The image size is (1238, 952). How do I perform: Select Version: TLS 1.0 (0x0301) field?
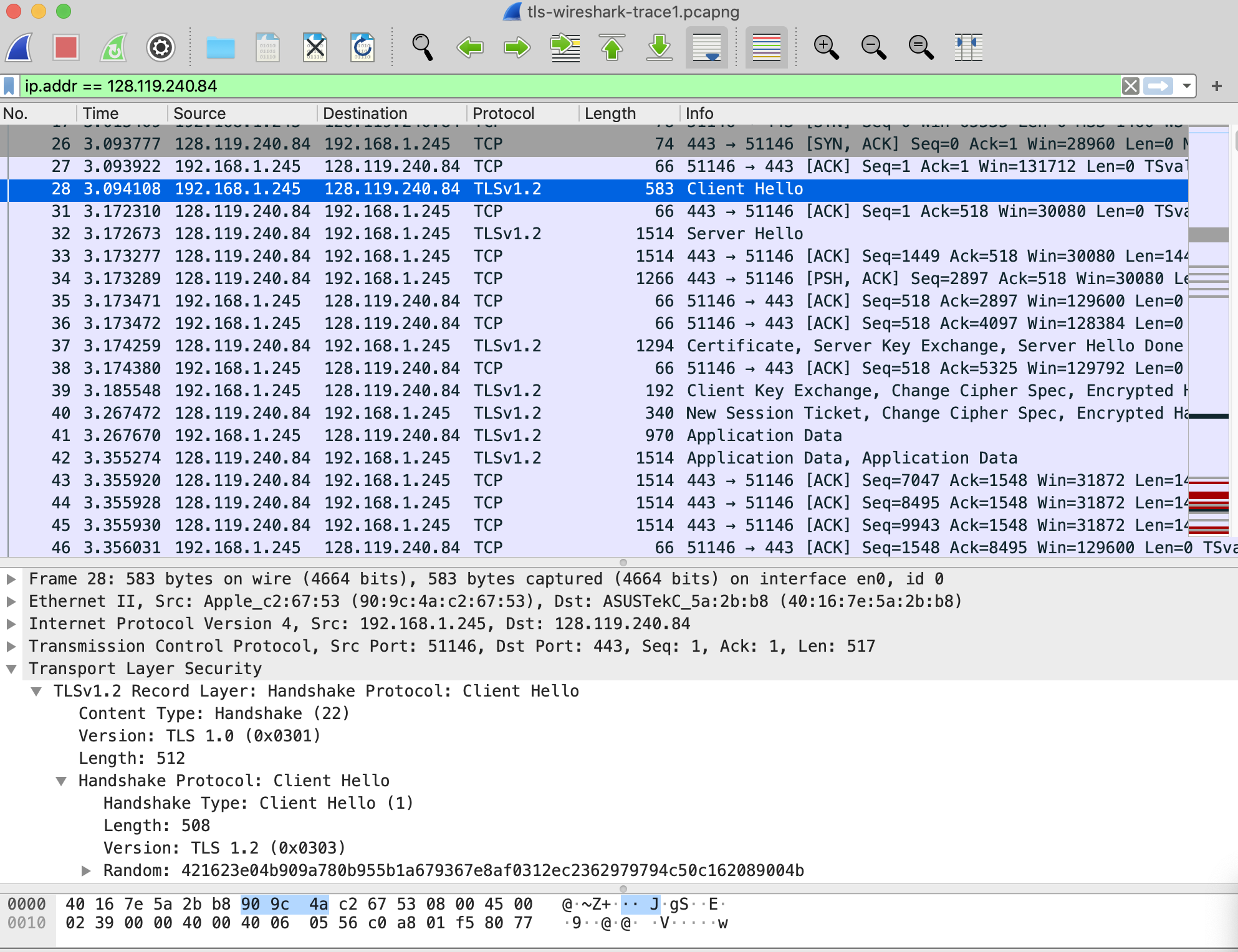(x=199, y=736)
